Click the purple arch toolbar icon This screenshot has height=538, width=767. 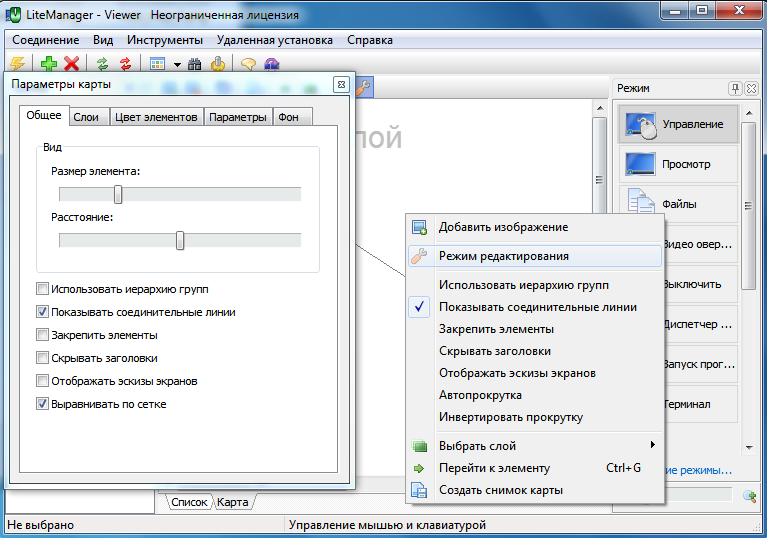[x=271, y=64]
